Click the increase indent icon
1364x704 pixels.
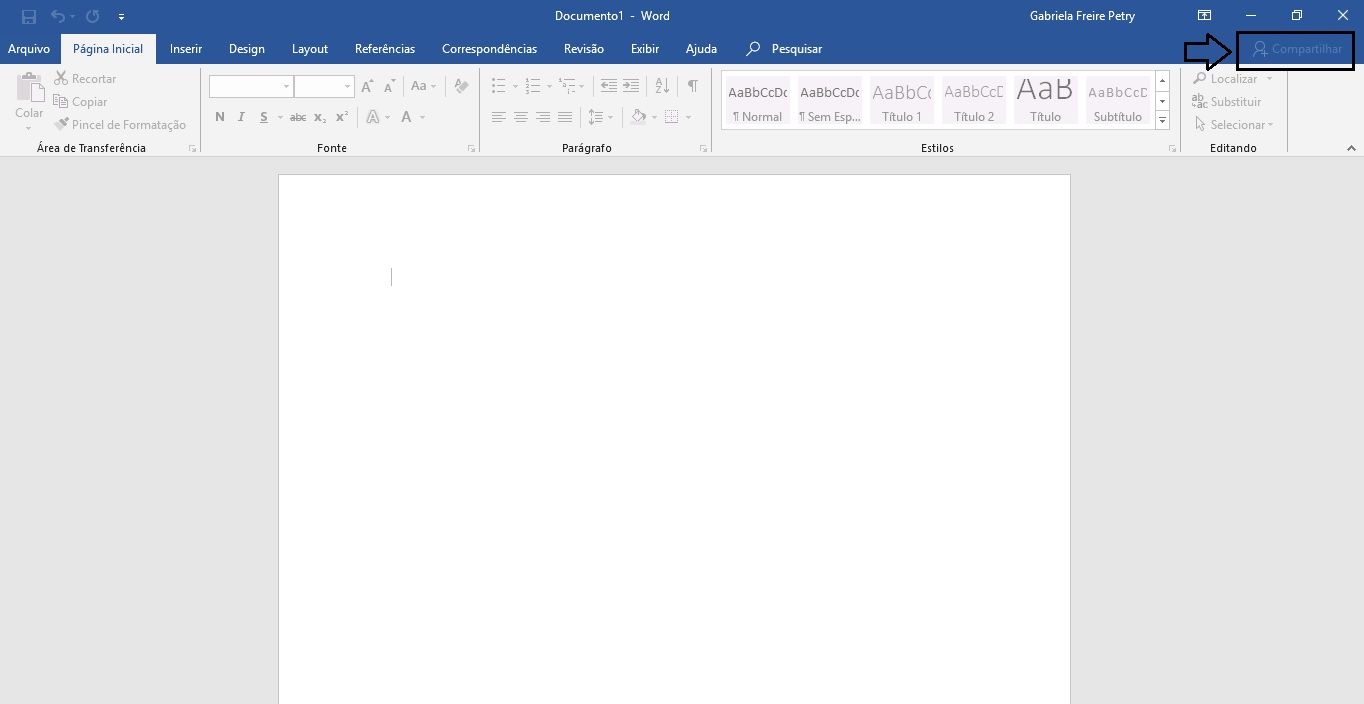click(x=631, y=86)
